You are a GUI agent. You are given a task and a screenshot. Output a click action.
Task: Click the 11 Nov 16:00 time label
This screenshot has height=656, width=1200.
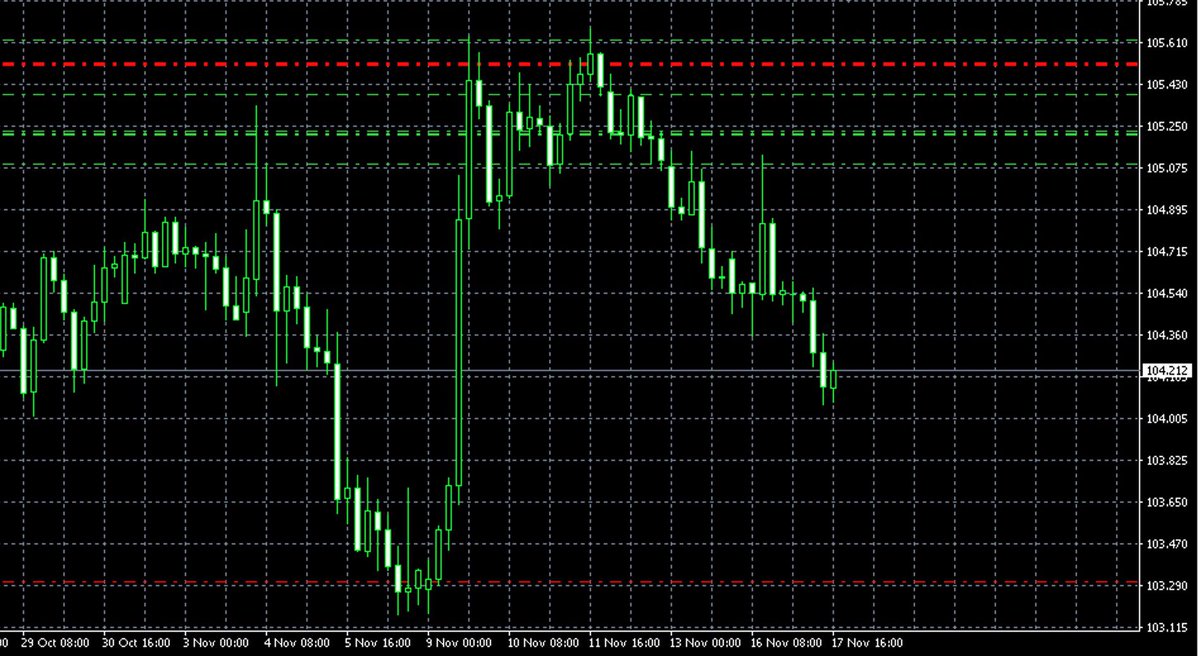622,642
